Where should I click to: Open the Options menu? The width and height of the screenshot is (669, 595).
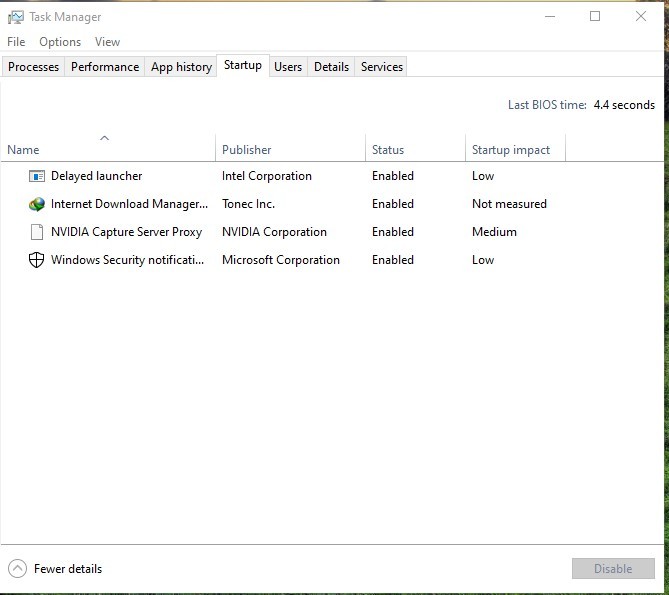60,42
